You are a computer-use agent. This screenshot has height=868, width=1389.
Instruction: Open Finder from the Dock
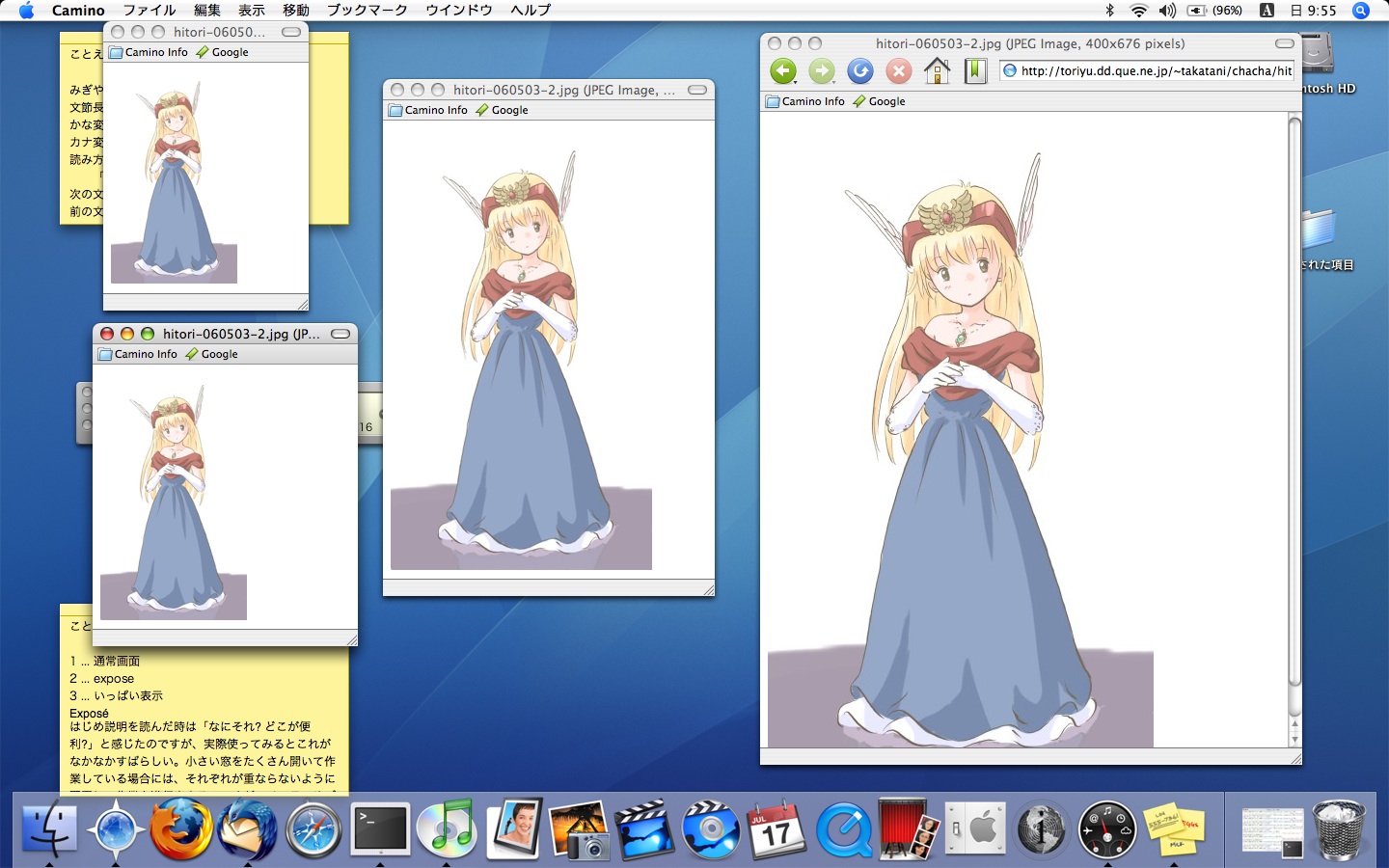pyautogui.click(x=49, y=829)
